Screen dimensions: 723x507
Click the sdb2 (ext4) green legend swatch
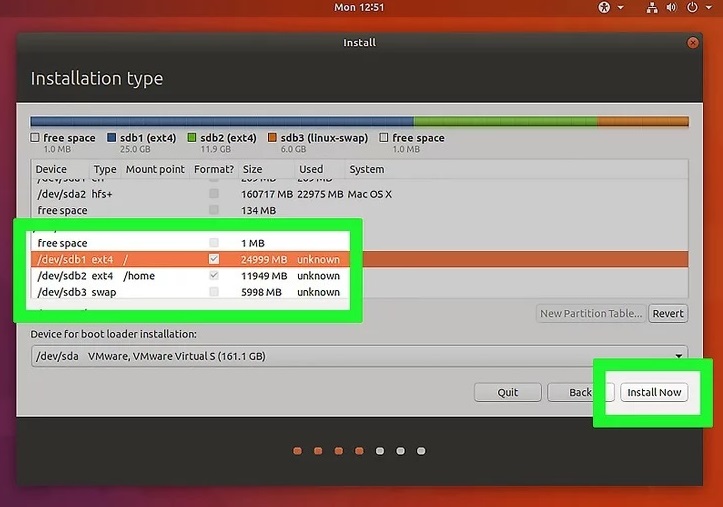tap(192, 137)
